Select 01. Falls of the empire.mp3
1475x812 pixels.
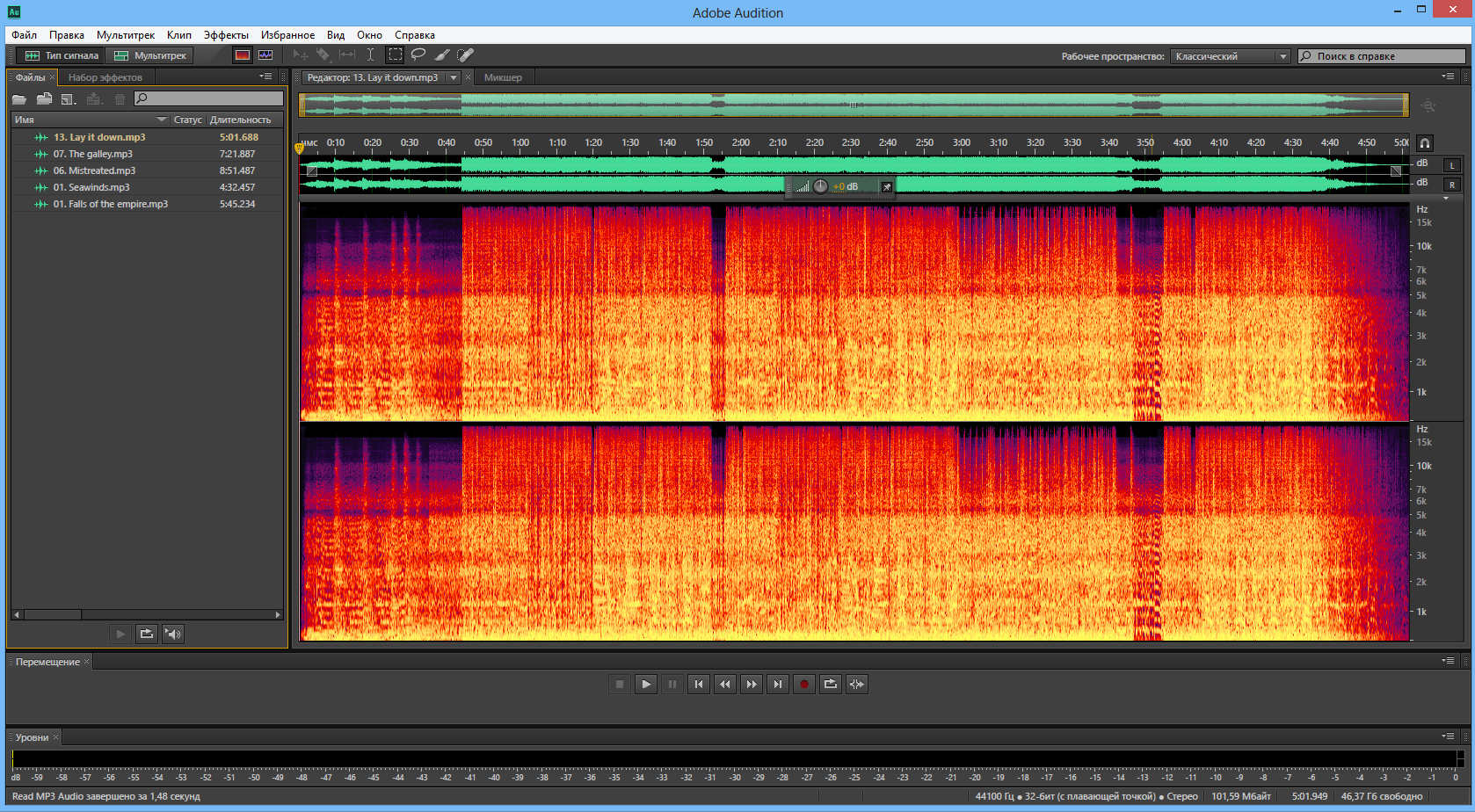[x=147, y=204]
